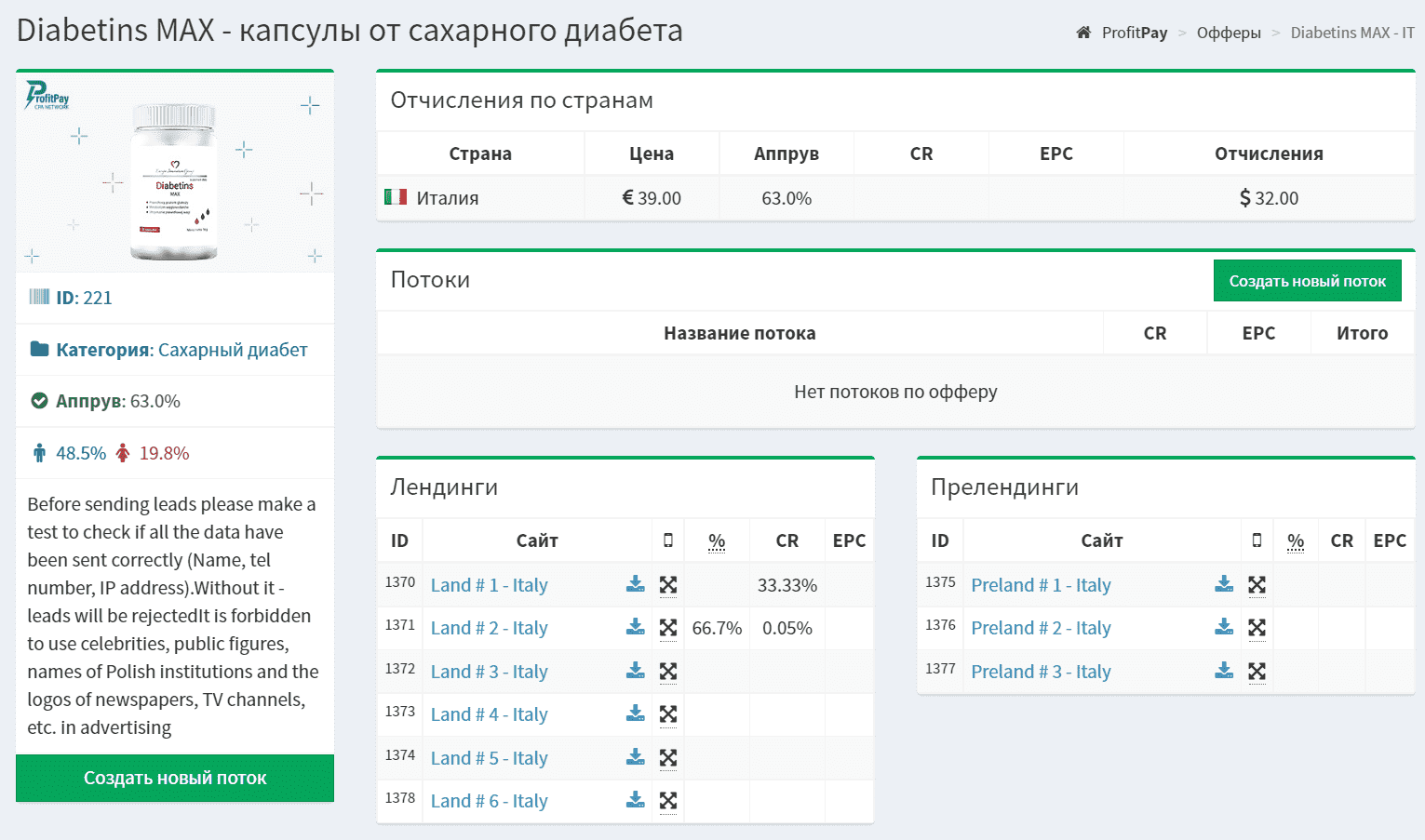1425x840 pixels.
Task: Download Land # 2 - Italy archive
Action: tap(636, 627)
